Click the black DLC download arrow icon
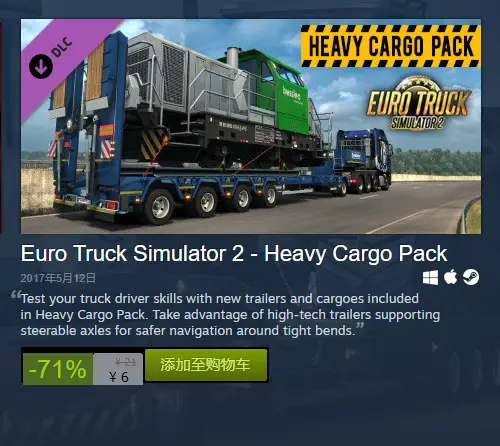The width and height of the screenshot is (500, 446). (41, 66)
